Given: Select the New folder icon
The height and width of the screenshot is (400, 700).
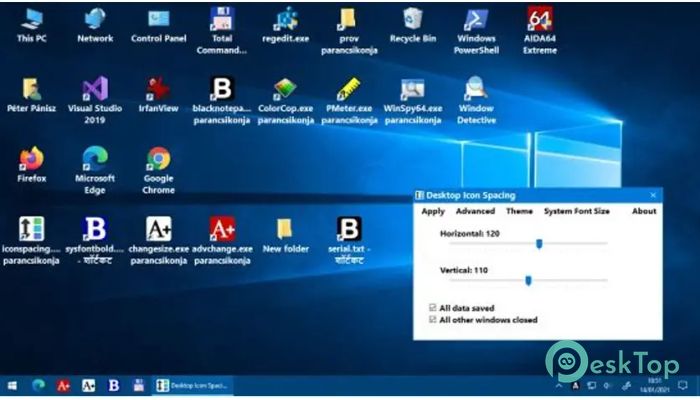Looking at the screenshot, I should 285,236.
